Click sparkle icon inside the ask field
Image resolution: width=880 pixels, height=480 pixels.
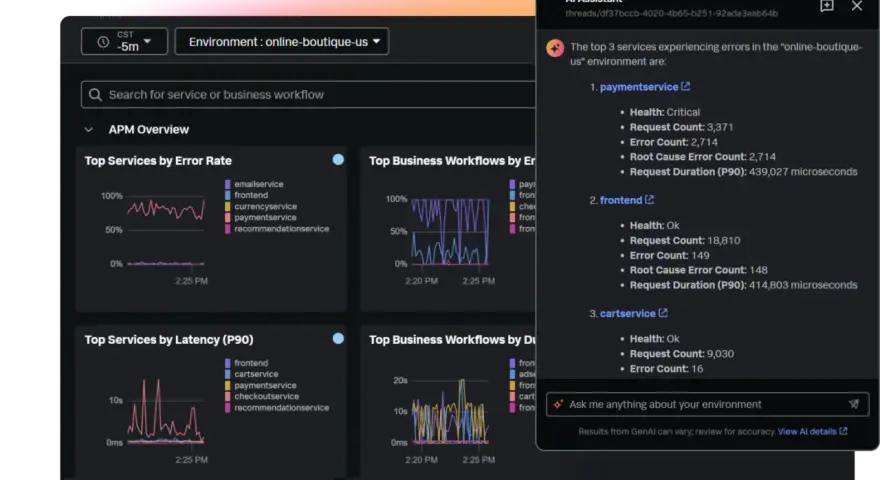(558, 404)
